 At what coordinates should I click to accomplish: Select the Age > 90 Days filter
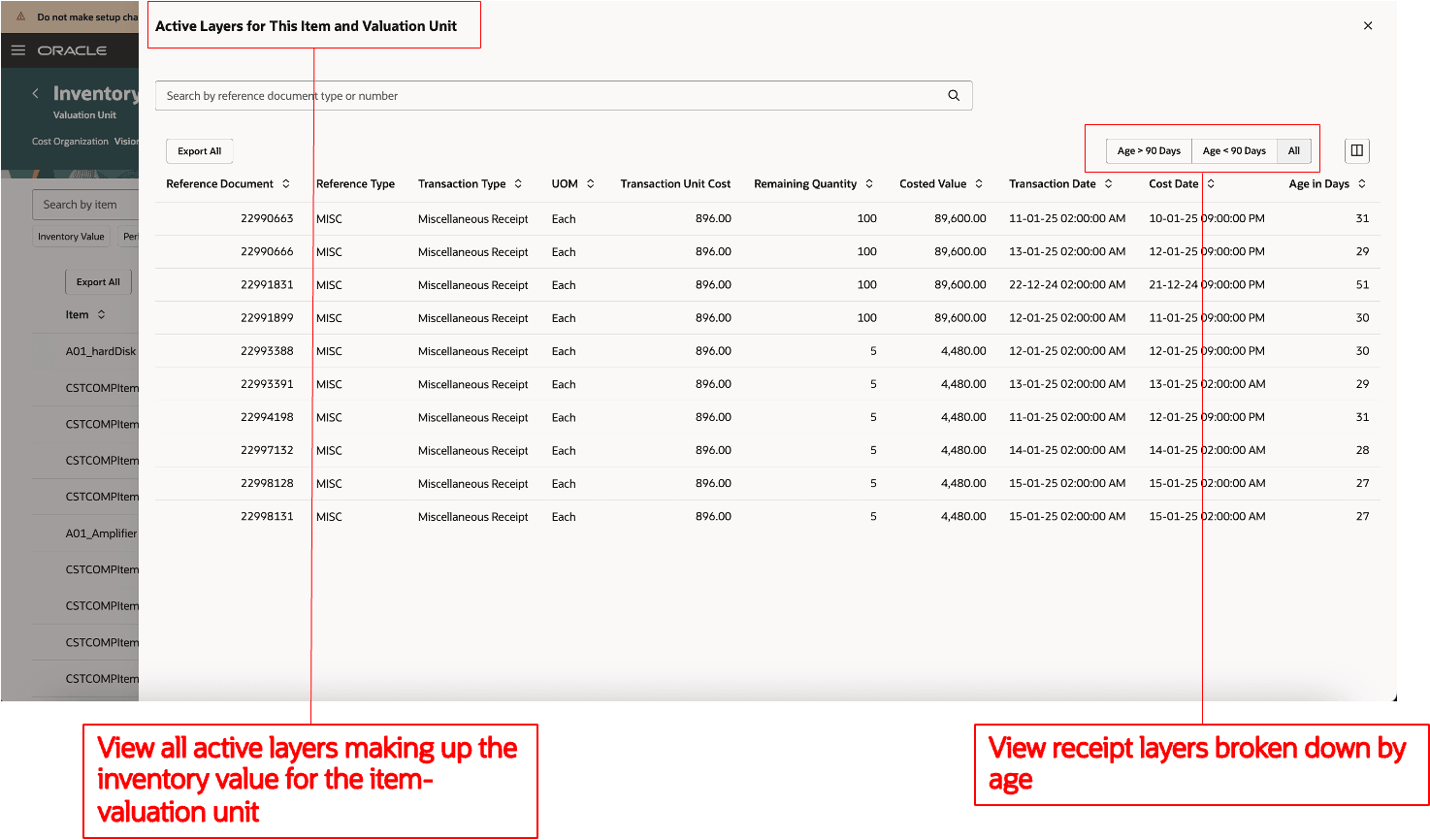[x=1148, y=150]
